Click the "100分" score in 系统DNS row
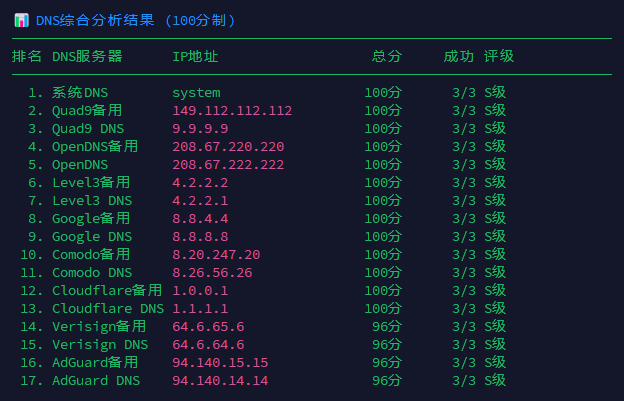This screenshot has width=624, height=401. [383, 93]
